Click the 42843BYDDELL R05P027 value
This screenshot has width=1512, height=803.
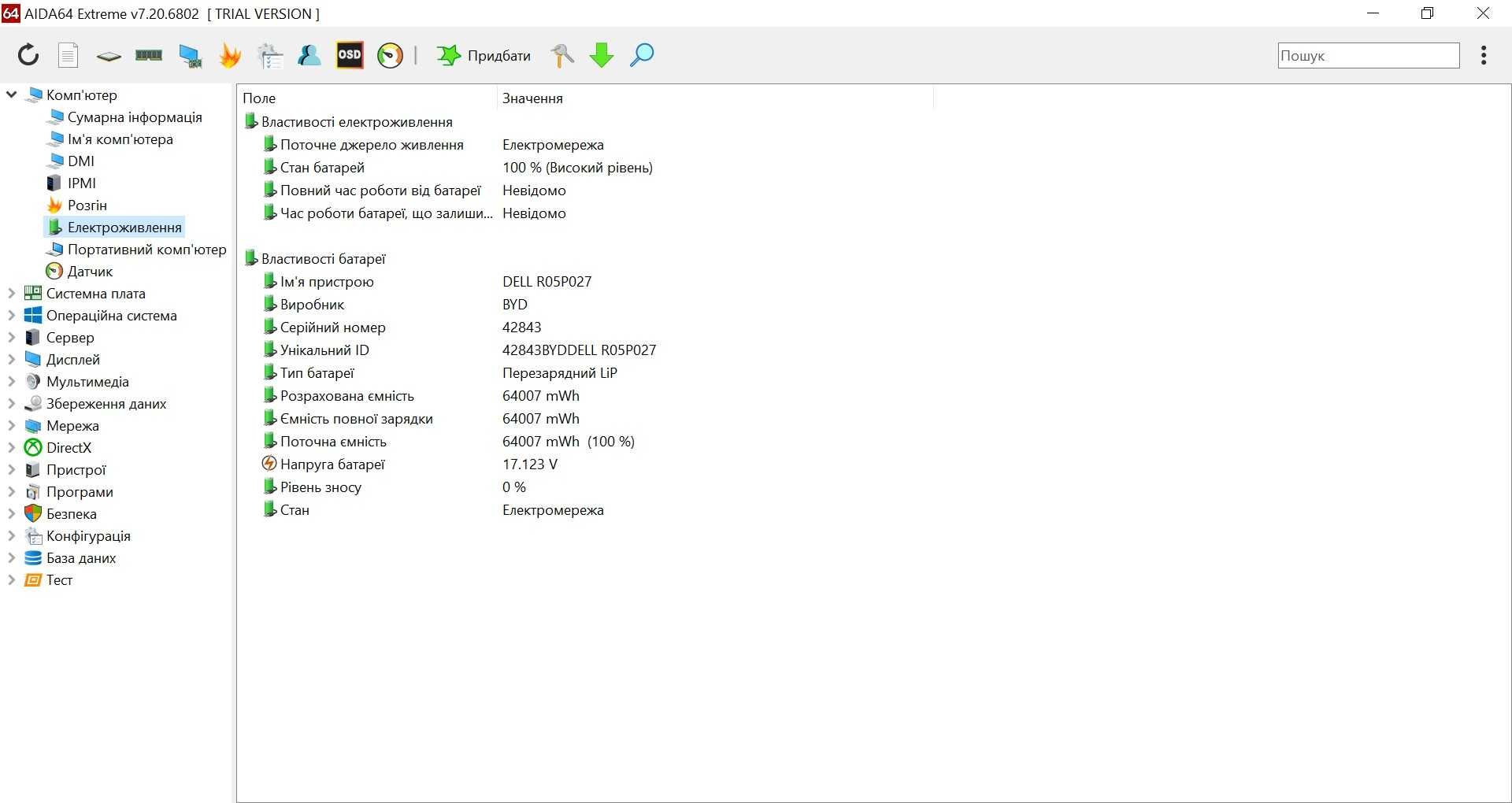[x=580, y=350]
